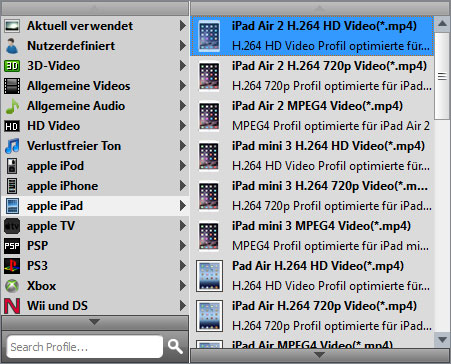
Task: Click the apple iPhone device icon
Action: pos(12,186)
